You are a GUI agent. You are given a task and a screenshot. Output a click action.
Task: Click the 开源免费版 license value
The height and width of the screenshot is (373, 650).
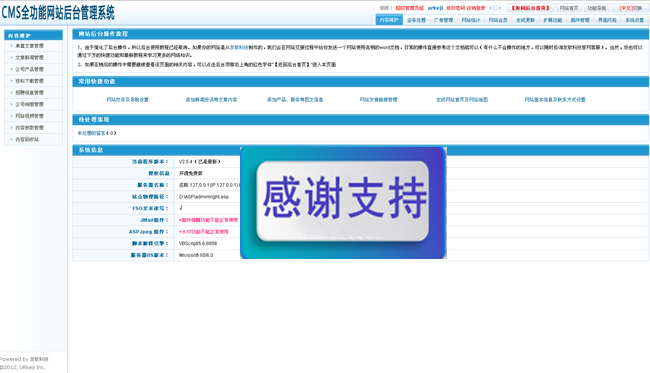click(x=191, y=173)
